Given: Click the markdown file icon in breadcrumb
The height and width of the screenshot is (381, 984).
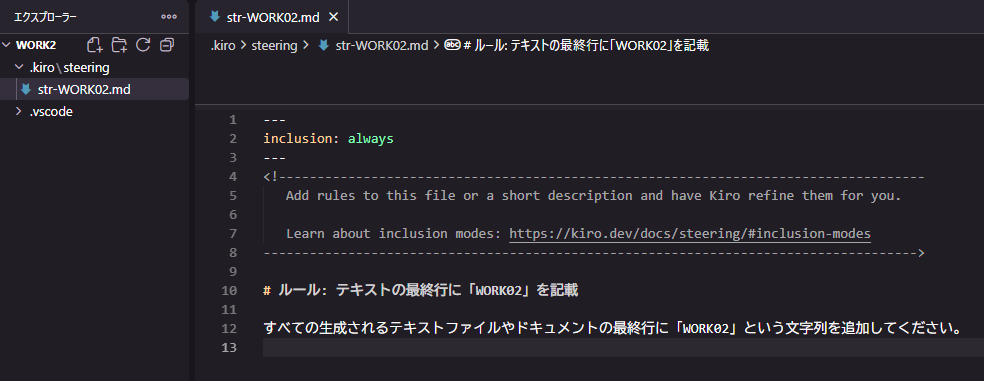Looking at the screenshot, I should coord(324,45).
